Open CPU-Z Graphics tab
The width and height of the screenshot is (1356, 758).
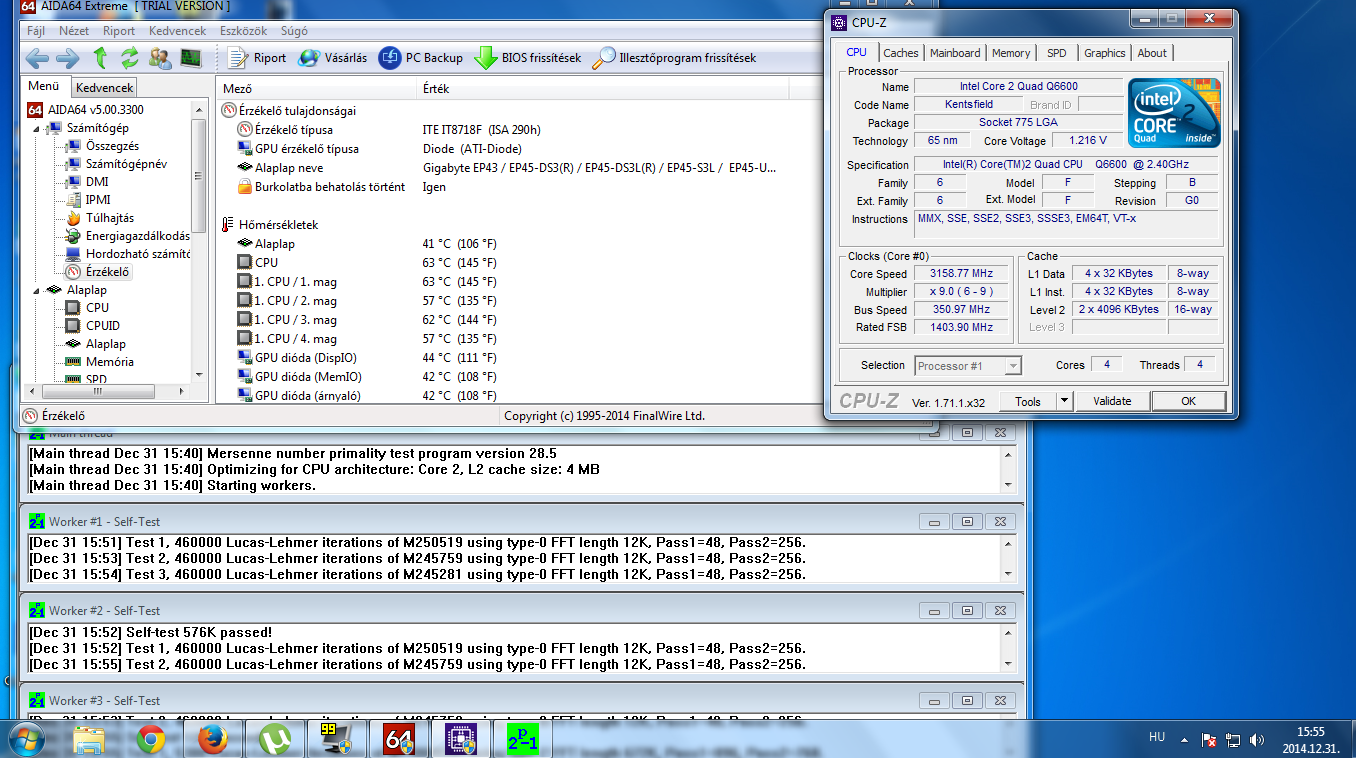point(1105,53)
